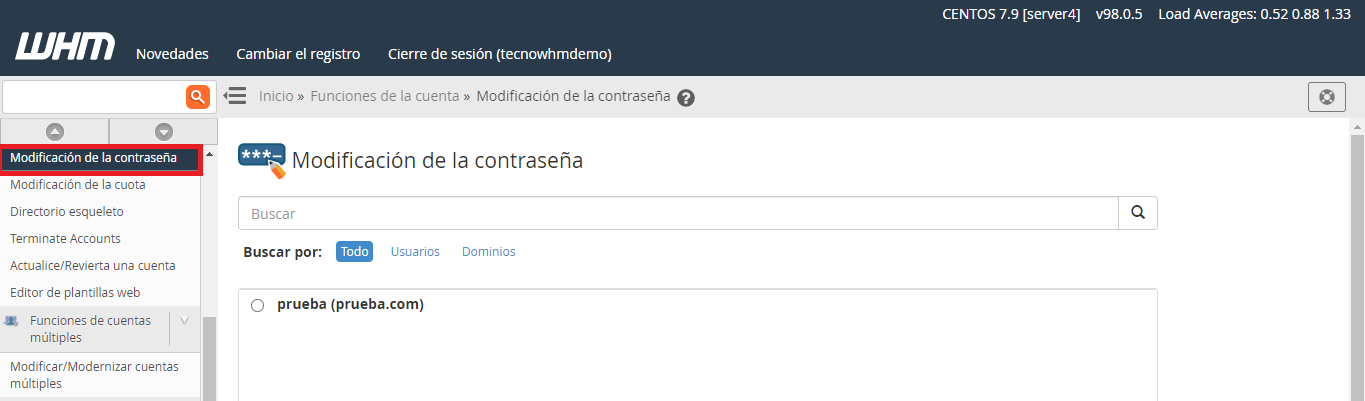1365x401 pixels.
Task: Filter search by Usuarios
Action: [415, 252]
